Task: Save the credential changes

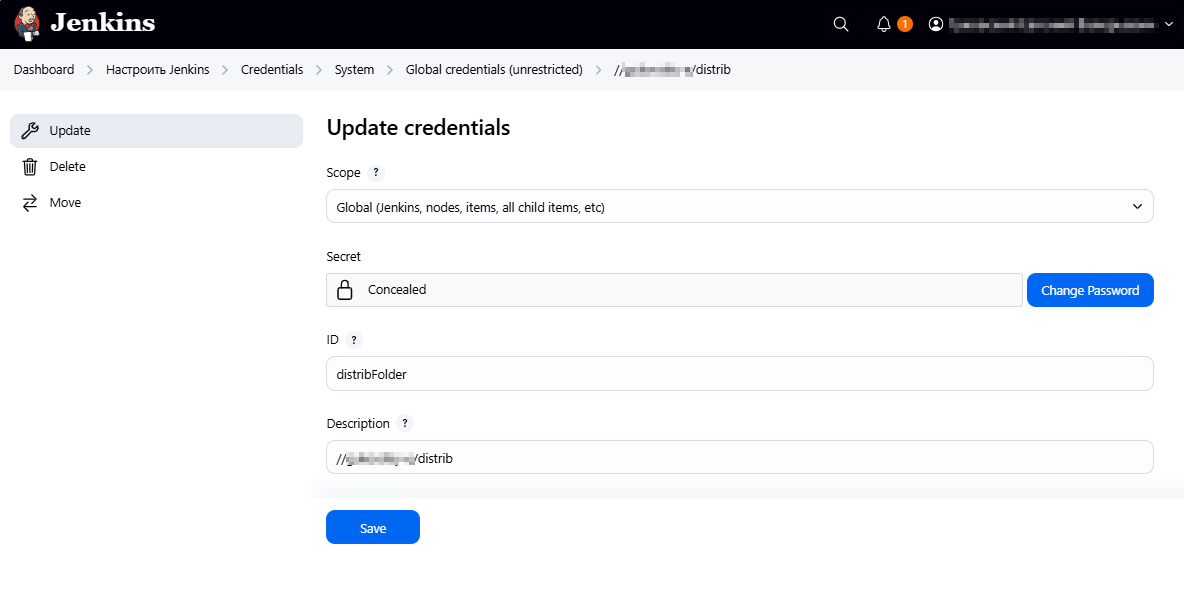Action: 372,528
